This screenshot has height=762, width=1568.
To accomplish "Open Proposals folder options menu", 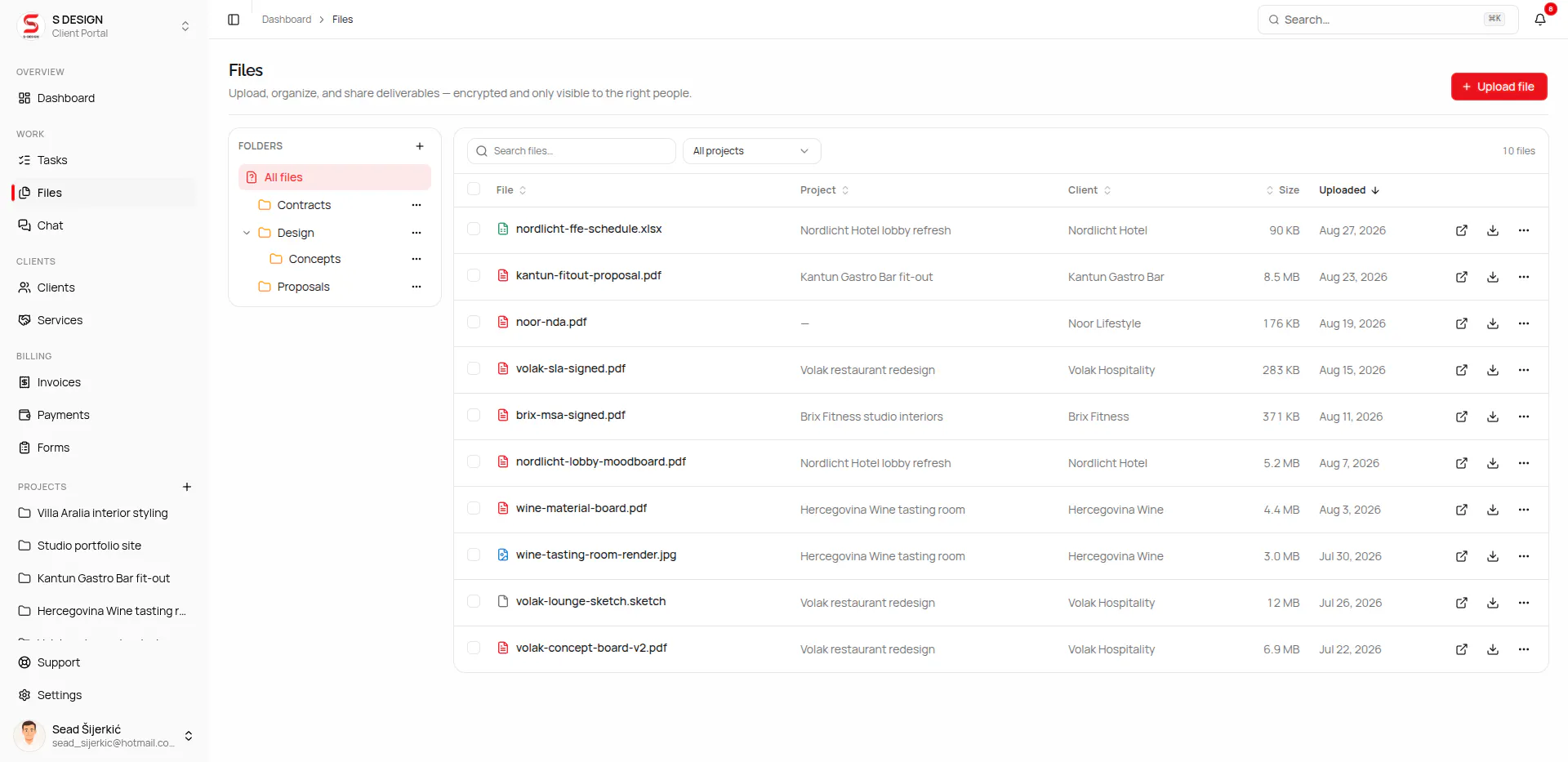I will click(x=416, y=287).
